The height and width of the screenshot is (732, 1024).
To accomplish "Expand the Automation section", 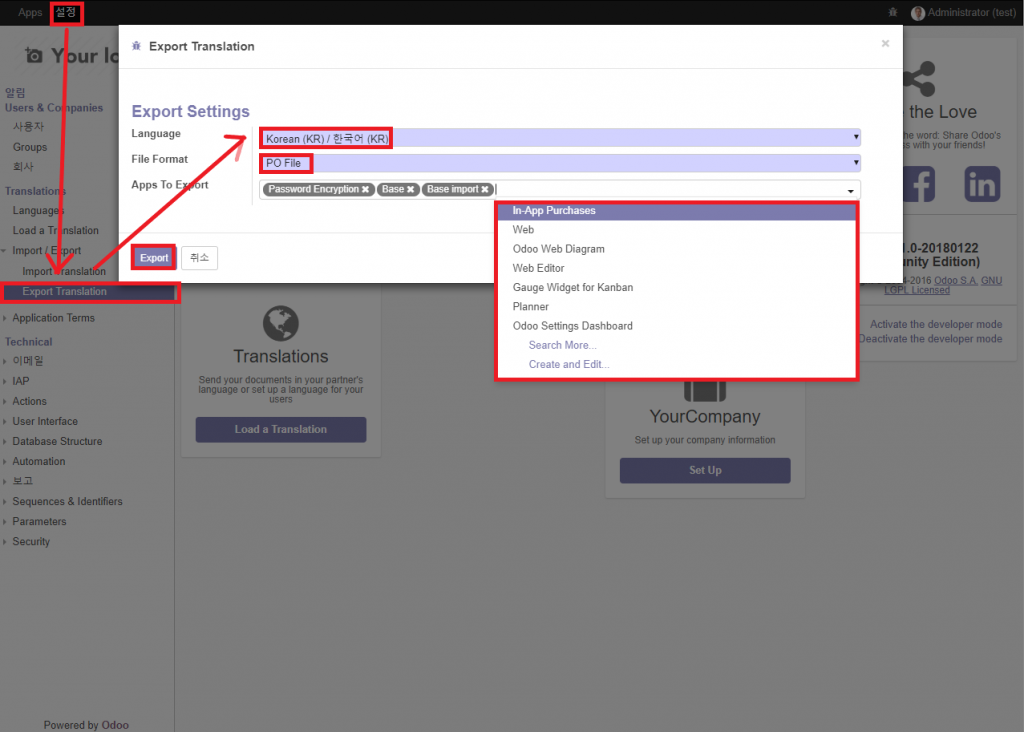I will [x=39, y=461].
